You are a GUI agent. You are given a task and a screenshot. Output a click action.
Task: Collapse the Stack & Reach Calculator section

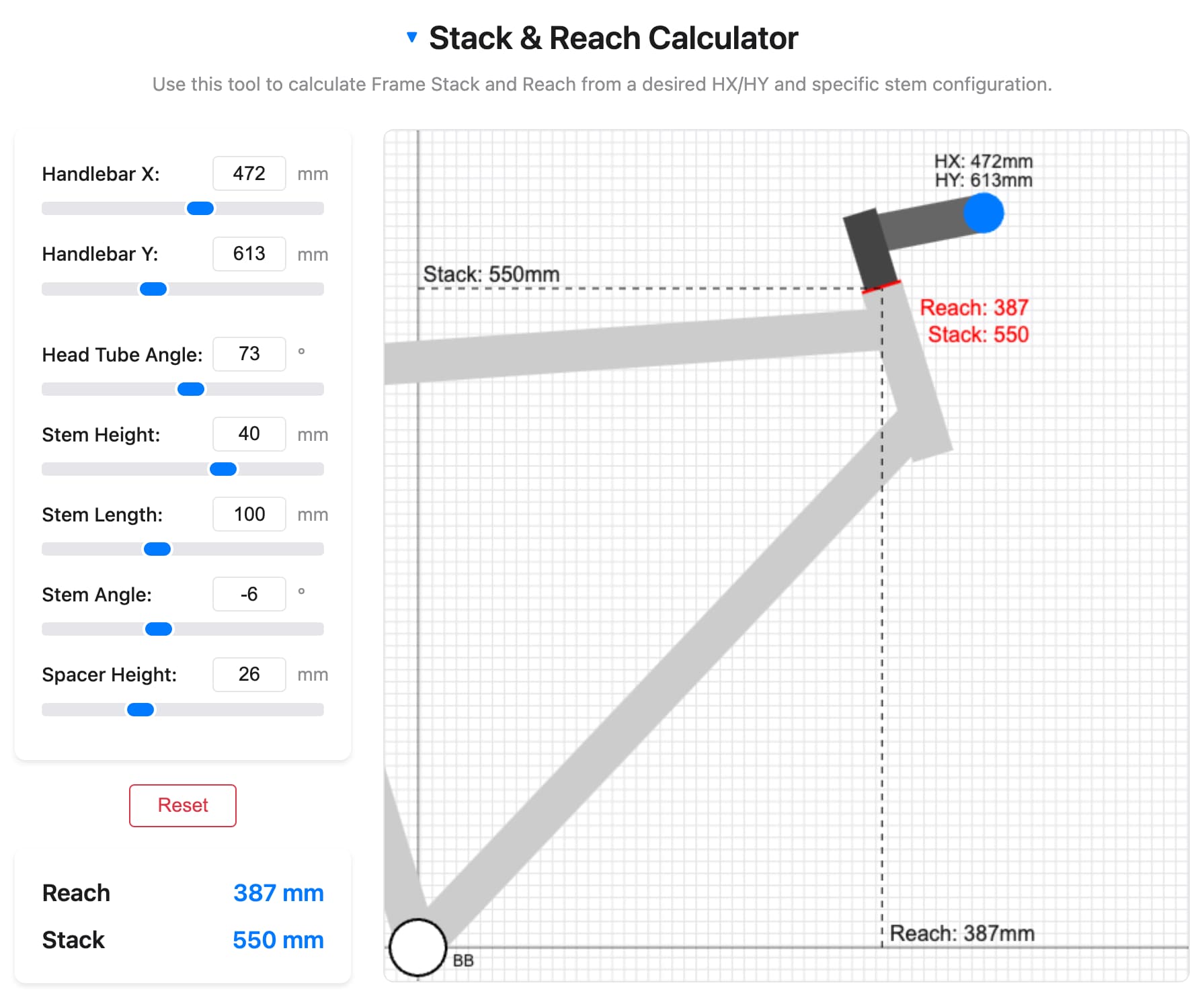[x=412, y=38]
